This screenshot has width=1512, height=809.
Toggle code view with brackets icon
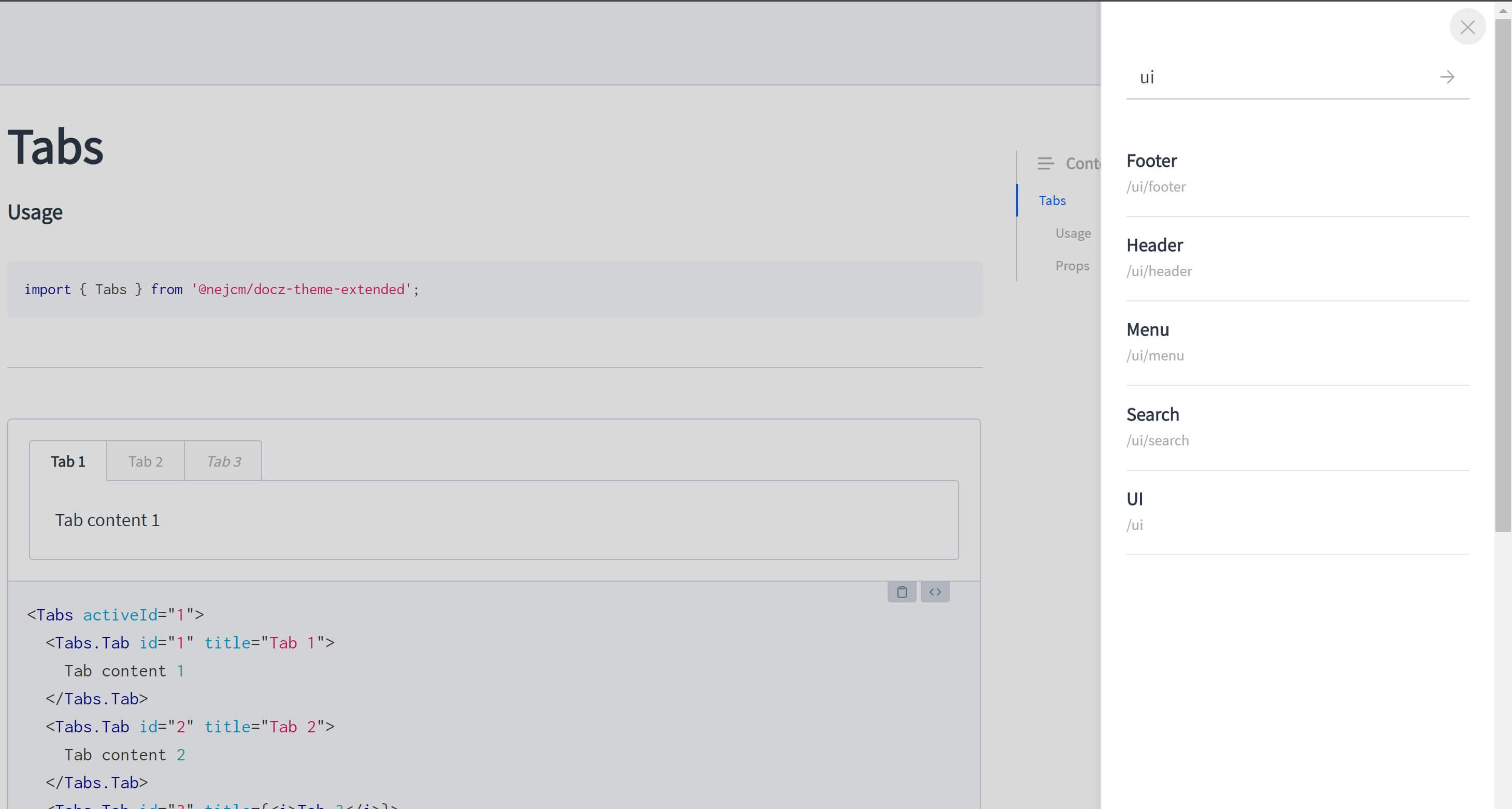point(935,592)
